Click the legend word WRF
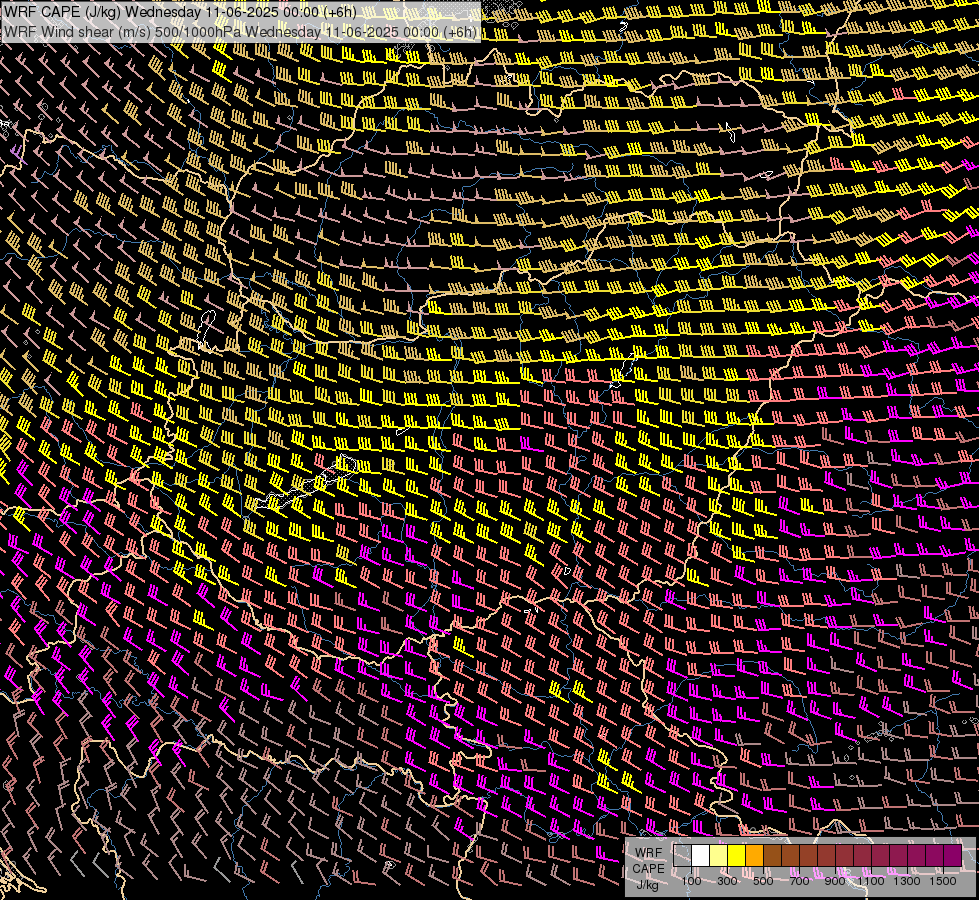The width and height of the screenshot is (979, 900). [648, 853]
